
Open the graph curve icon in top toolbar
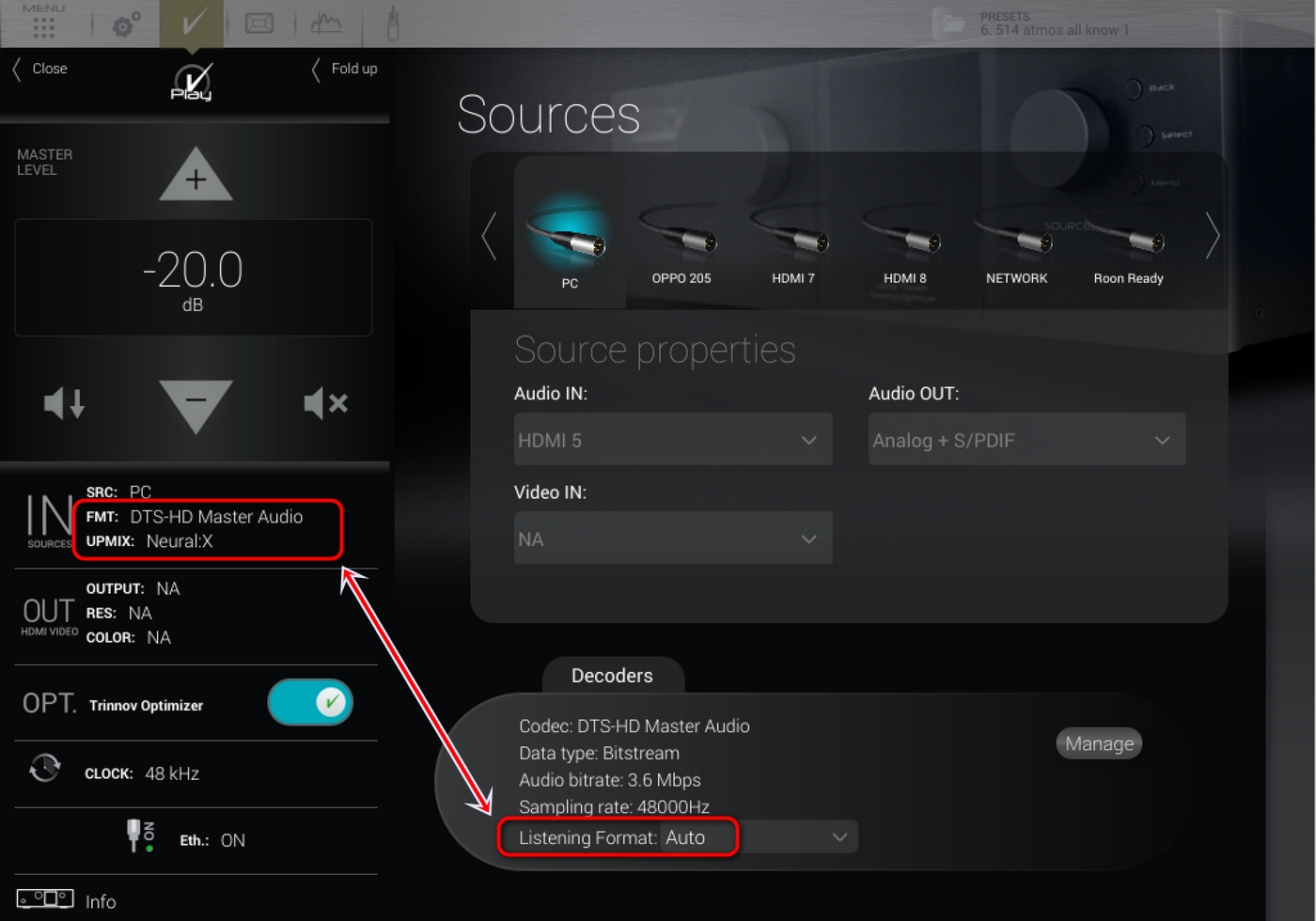(326, 23)
